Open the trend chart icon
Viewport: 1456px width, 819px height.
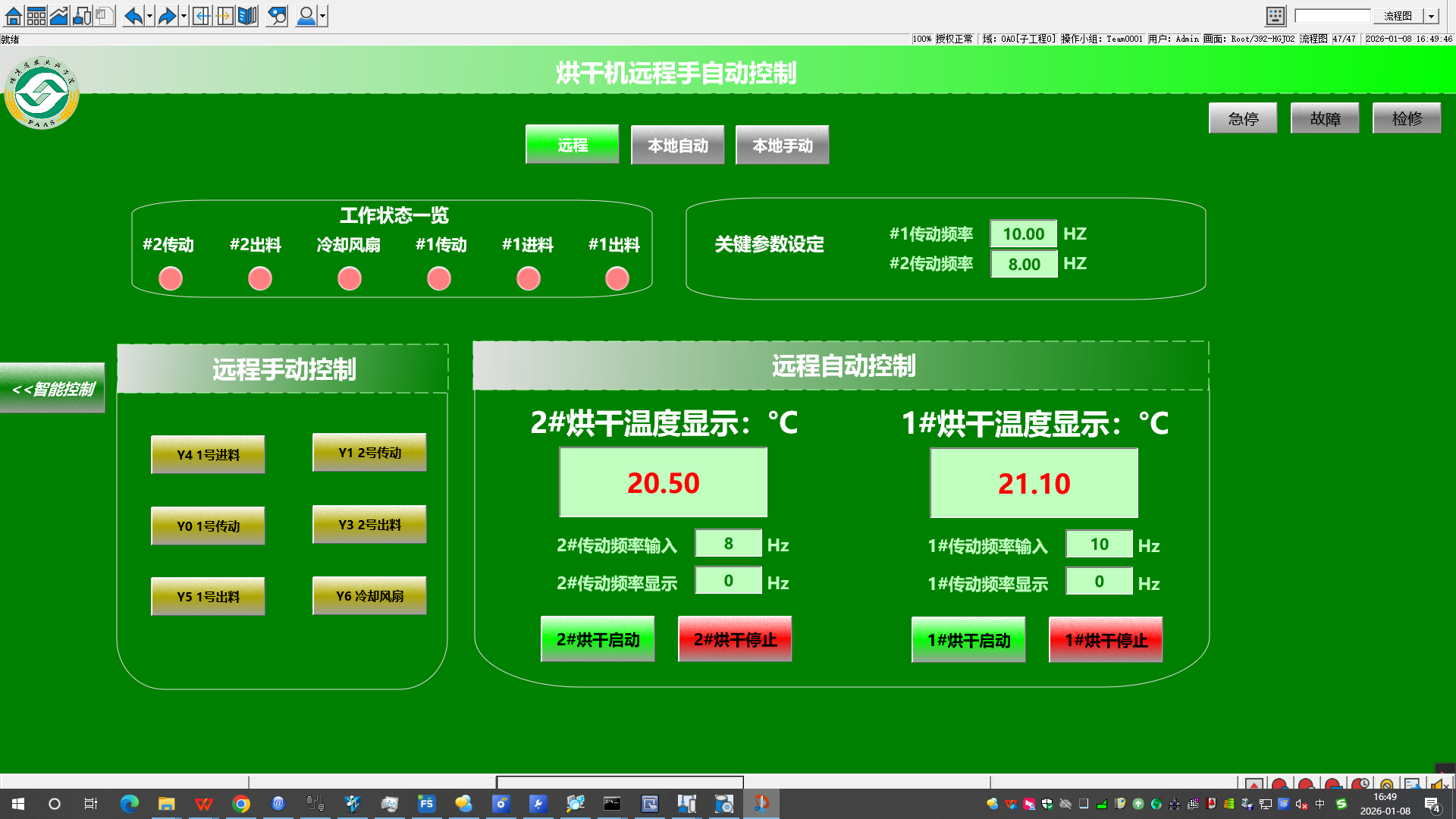click(x=58, y=15)
